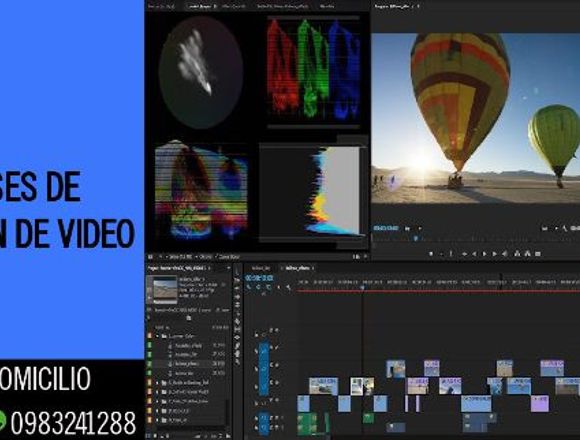
Task: Click the playhead on Program Monitor scrub bar
Action: (415, 239)
